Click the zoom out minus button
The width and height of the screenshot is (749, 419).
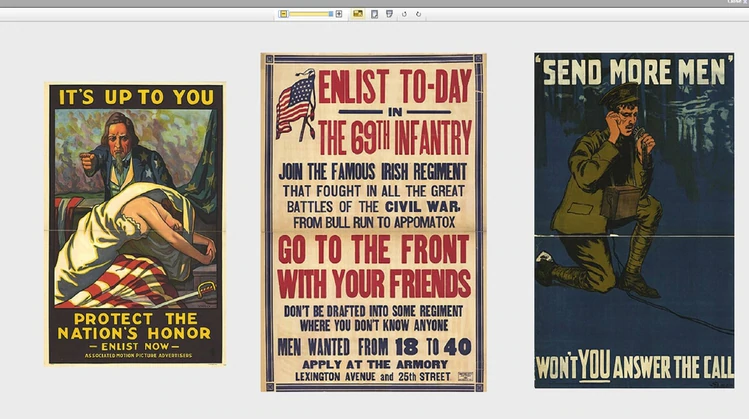pos(283,14)
